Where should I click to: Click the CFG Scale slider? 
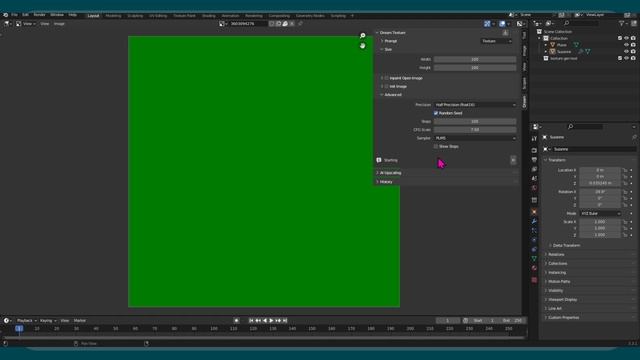(475, 130)
